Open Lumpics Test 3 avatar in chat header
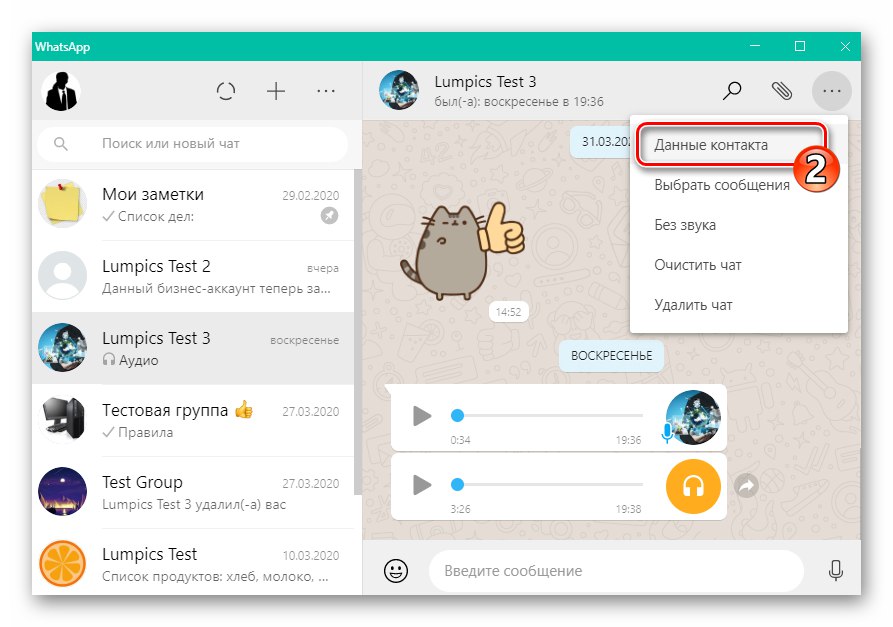The width and height of the screenshot is (893, 627). point(399,91)
